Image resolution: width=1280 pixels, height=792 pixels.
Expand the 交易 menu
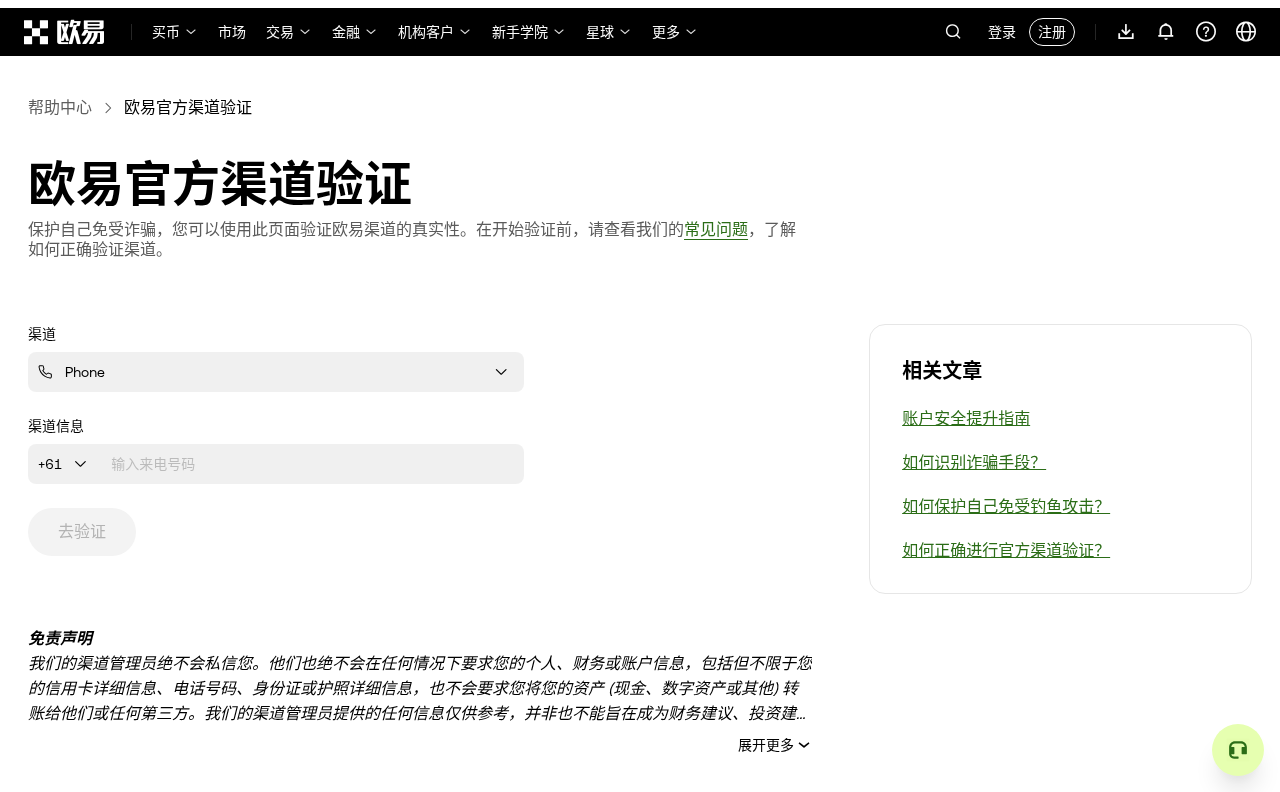pos(288,32)
